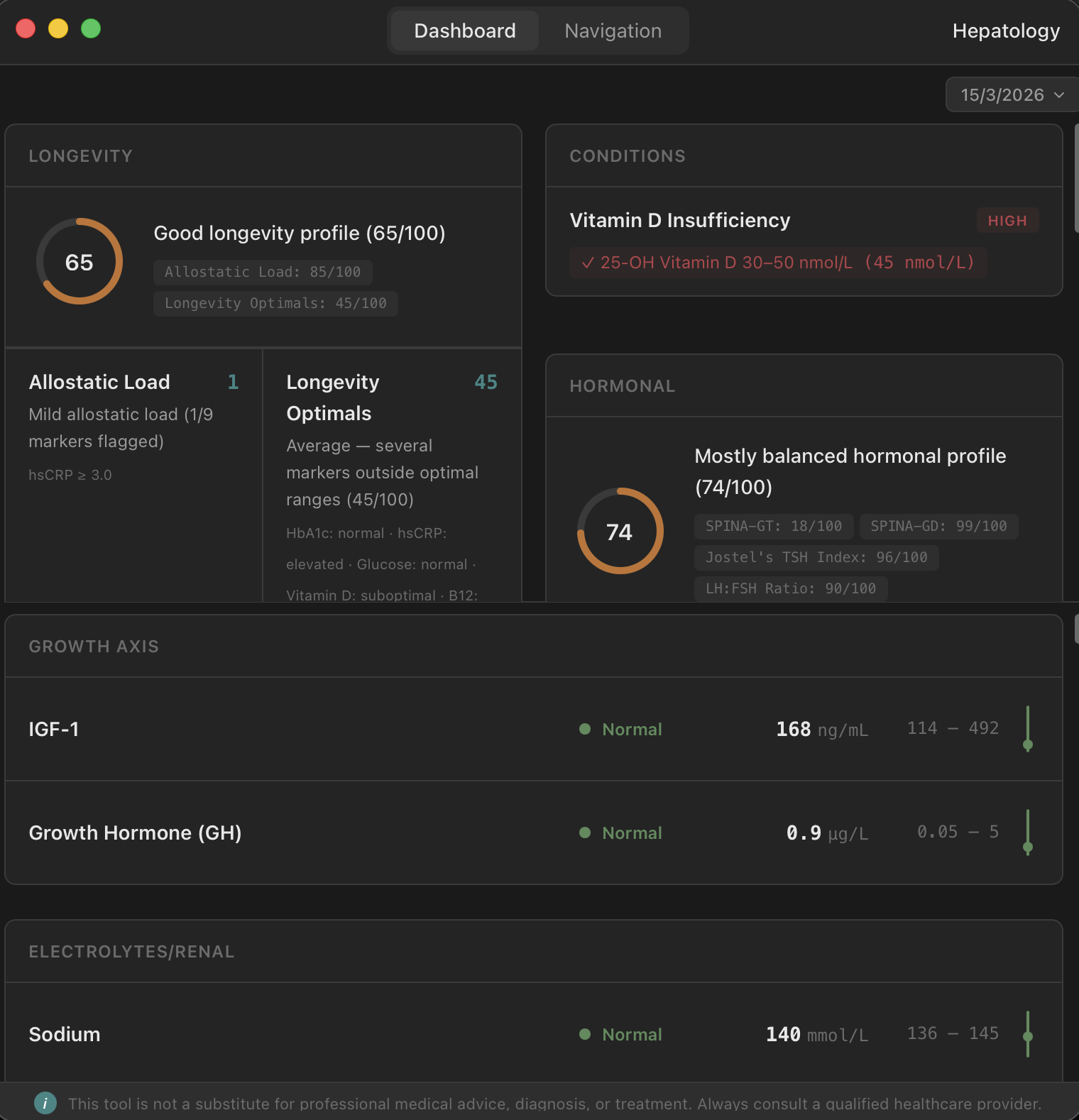Click the Allostatic Load: 85/100 tag
The height and width of the screenshot is (1120, 1079).
[263, 272]
